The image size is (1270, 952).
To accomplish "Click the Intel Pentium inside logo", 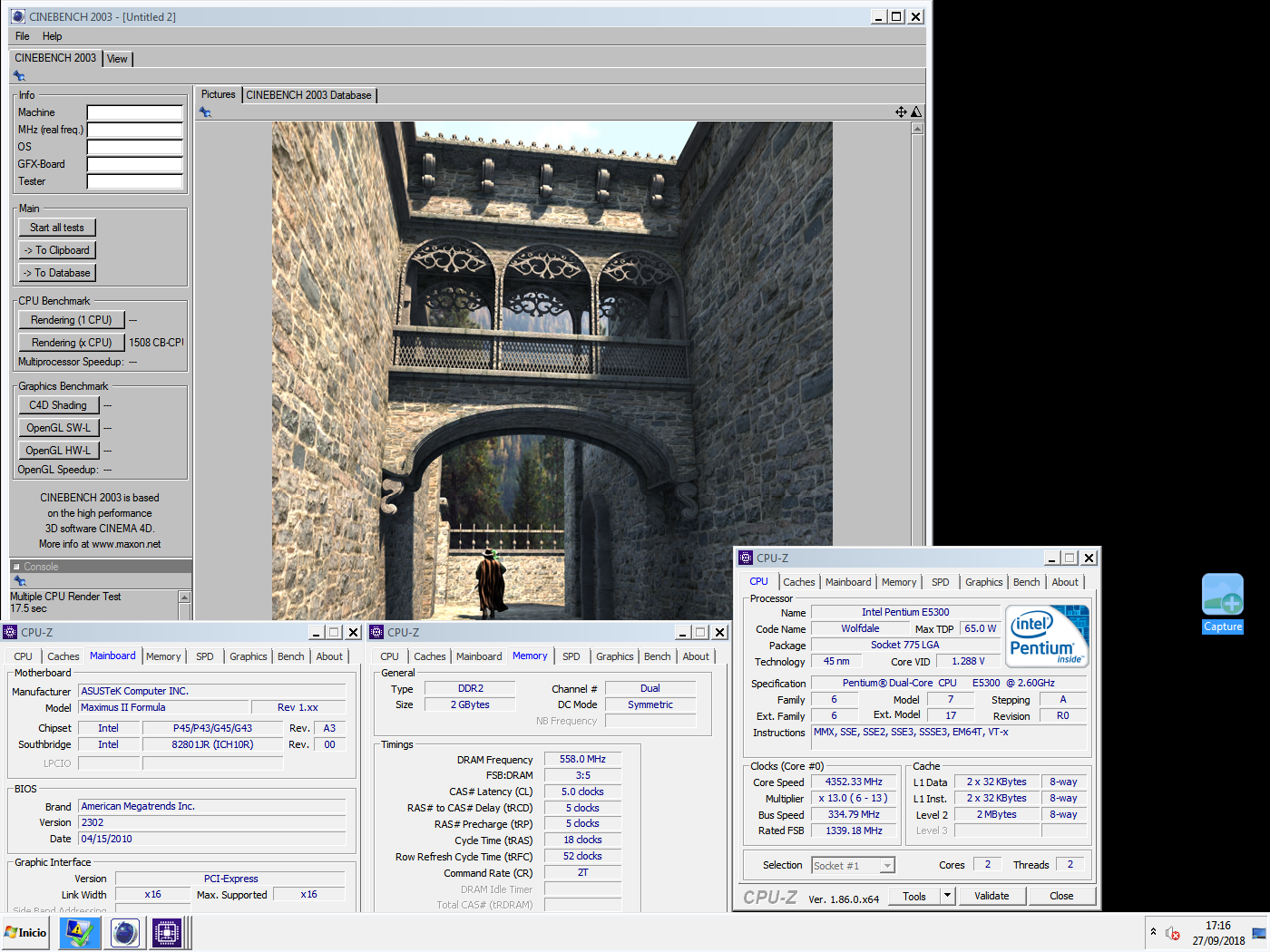I will point(1048,636).
